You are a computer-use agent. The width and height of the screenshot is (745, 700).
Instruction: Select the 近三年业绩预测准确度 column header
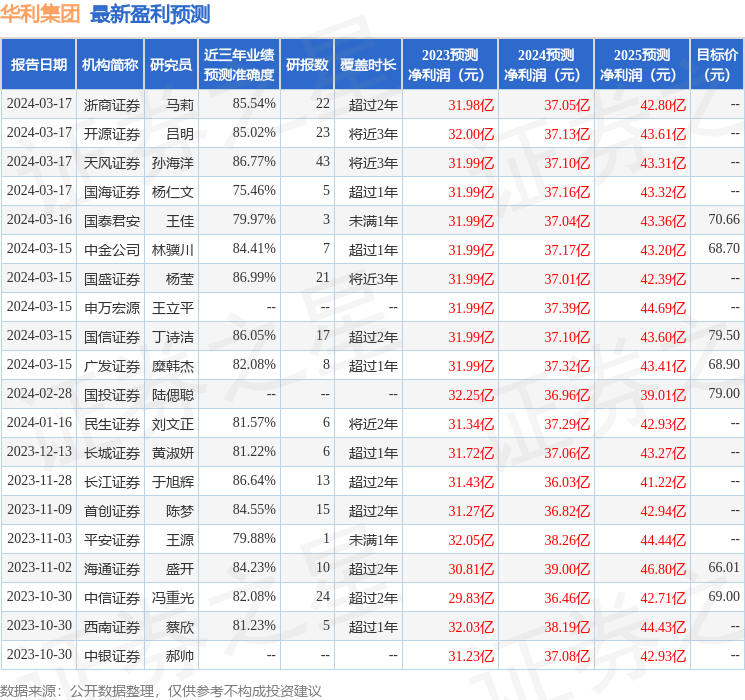click(238, 65)
